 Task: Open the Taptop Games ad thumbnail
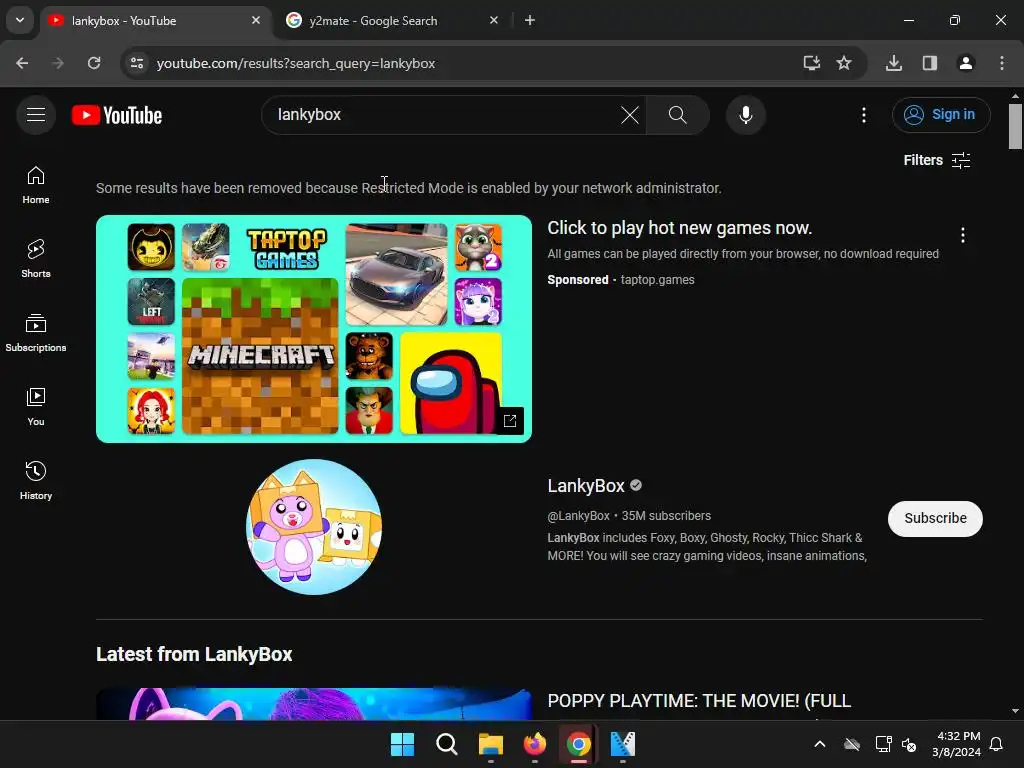pyautogui.click(x=313, y=328)
